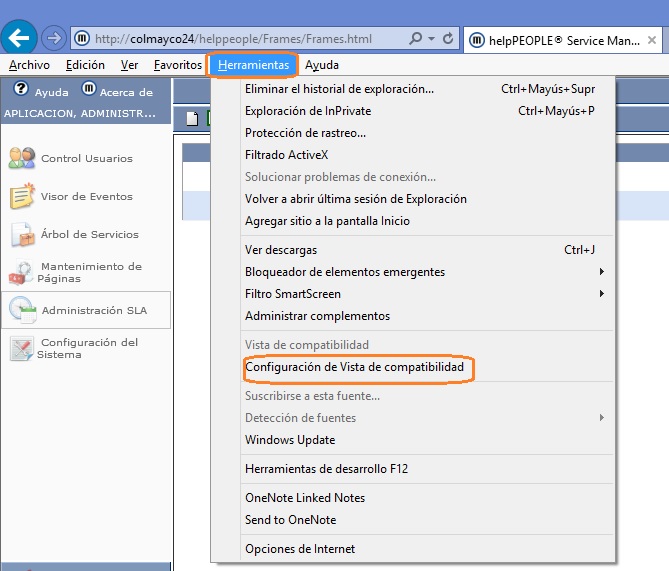Open Administración SLA clock icon
The height and width of the screenshot is (571, 669).
tap(22, 310)
